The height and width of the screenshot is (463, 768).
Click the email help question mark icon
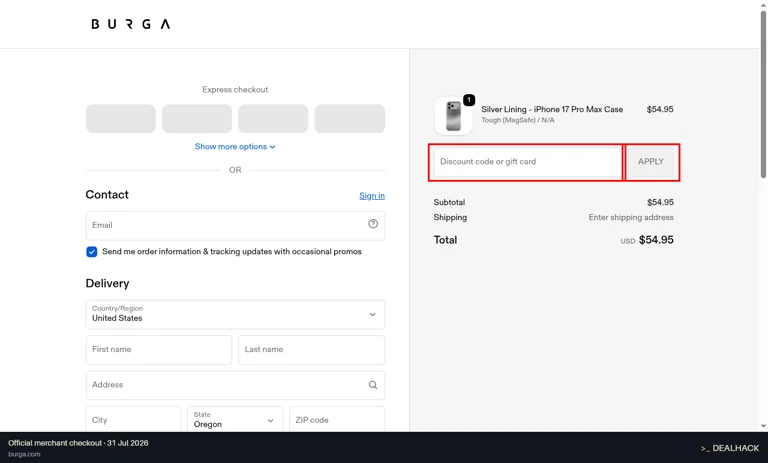(373, 224)
